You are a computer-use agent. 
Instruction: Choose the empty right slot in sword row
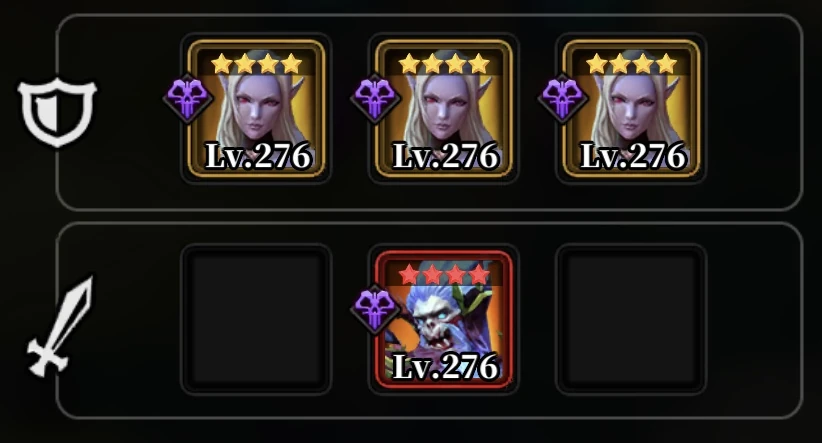point(631,319)
